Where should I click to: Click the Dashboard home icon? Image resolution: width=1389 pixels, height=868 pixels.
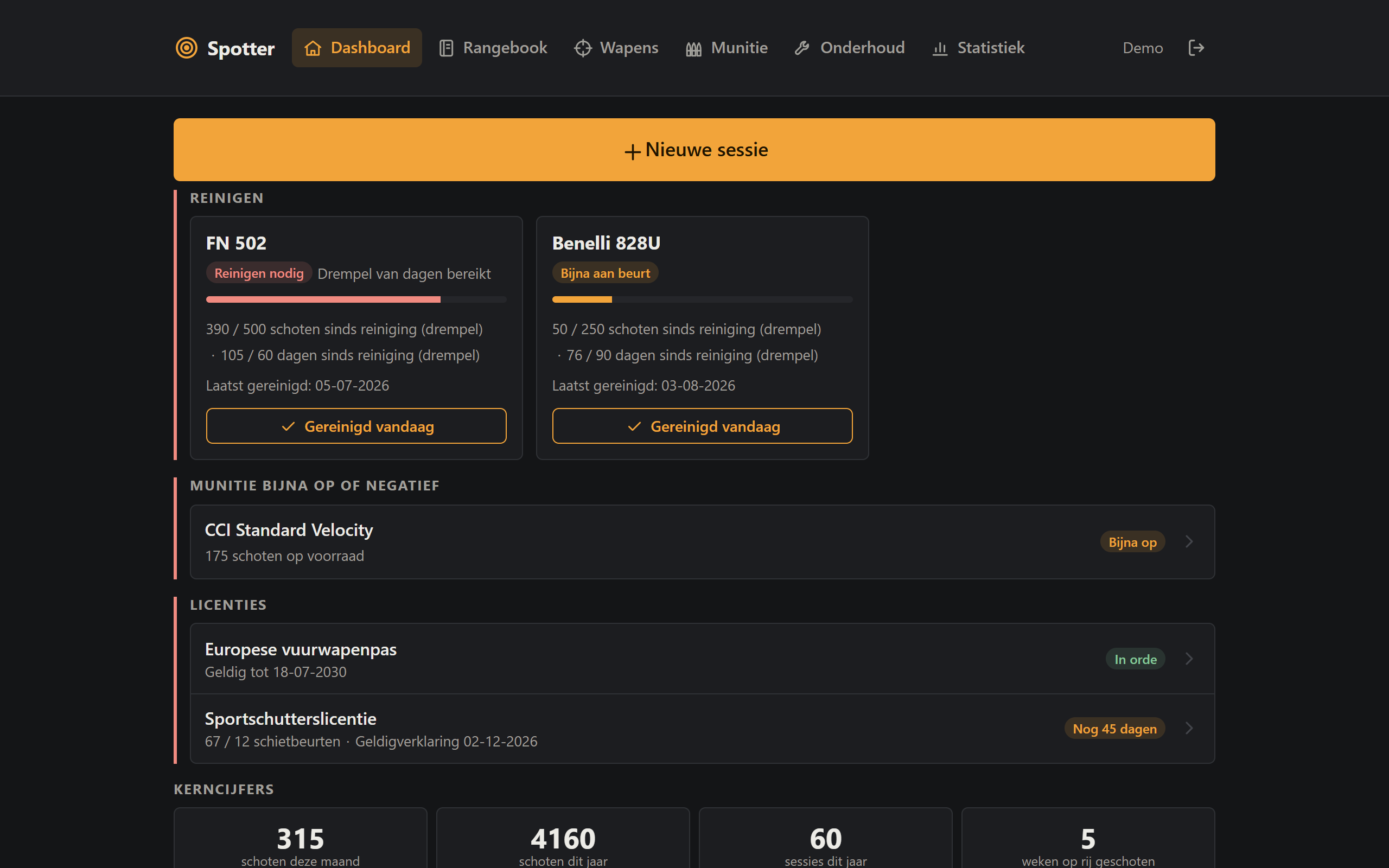click(x=313, y=48)
